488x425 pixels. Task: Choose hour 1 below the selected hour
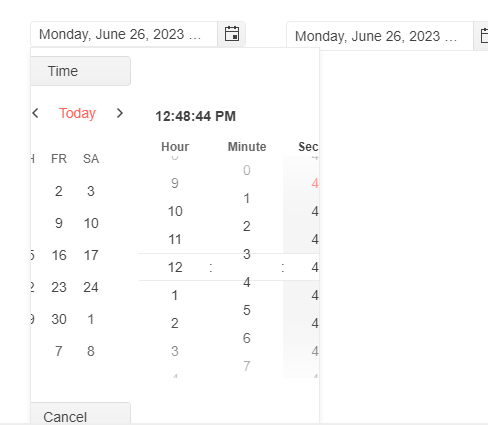[175, 295]
